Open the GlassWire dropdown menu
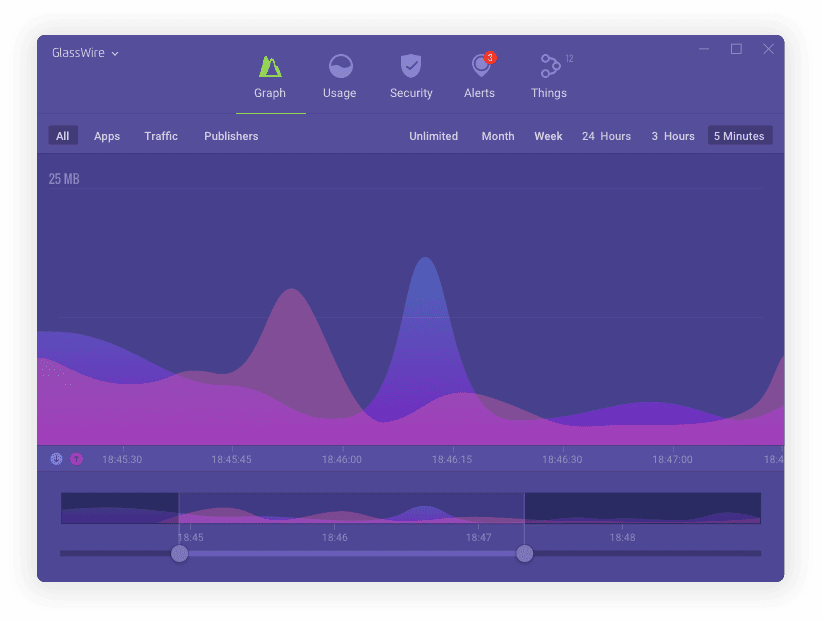This screenshot has height=621, width=822. pyautogui.click(x=115, y=53)
